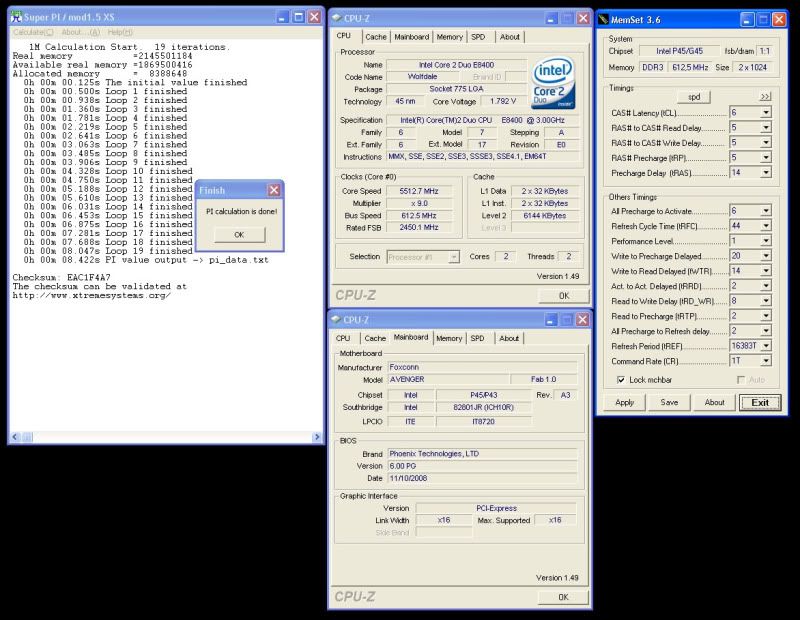Open Refresh Cycle Time (tRFC) dropdown
The image size is (800, 620).
(766, 226)
